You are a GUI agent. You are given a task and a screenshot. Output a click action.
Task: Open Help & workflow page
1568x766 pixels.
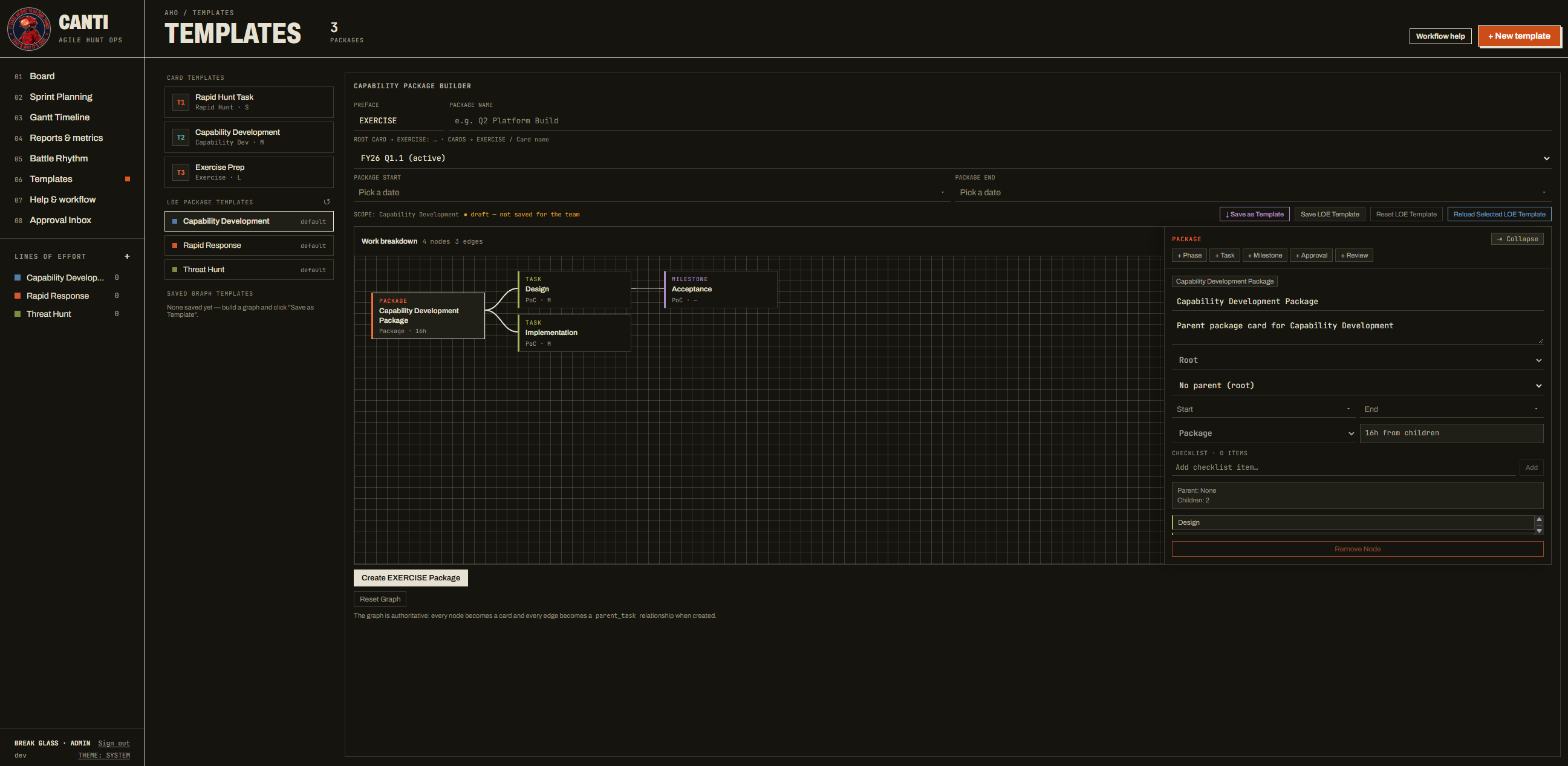[x=63, y=200]
